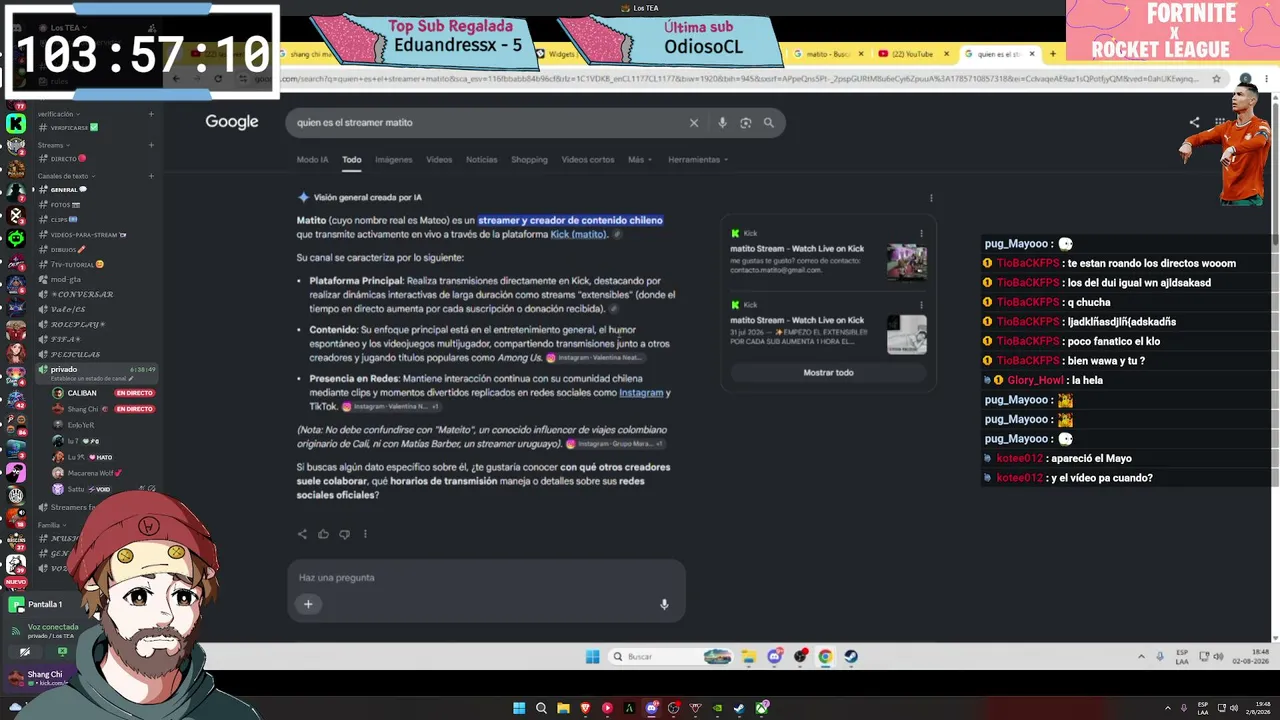Select the Imágenes search tab
The image size is (1280, 720).
393,160
